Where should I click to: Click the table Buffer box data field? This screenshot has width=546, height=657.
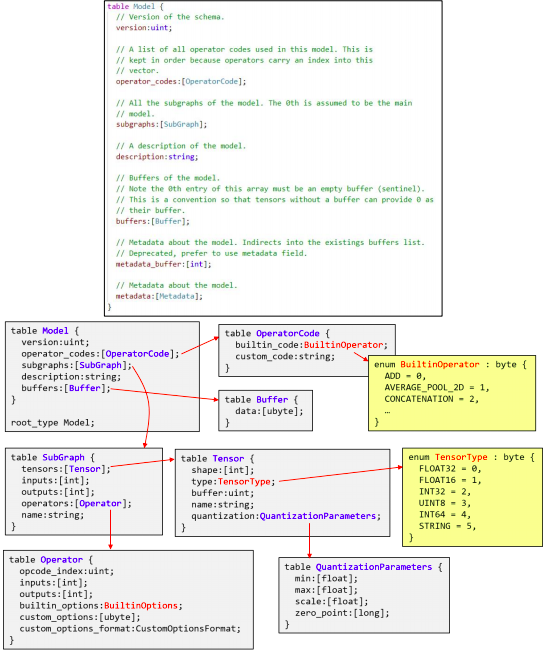point(269,411)
